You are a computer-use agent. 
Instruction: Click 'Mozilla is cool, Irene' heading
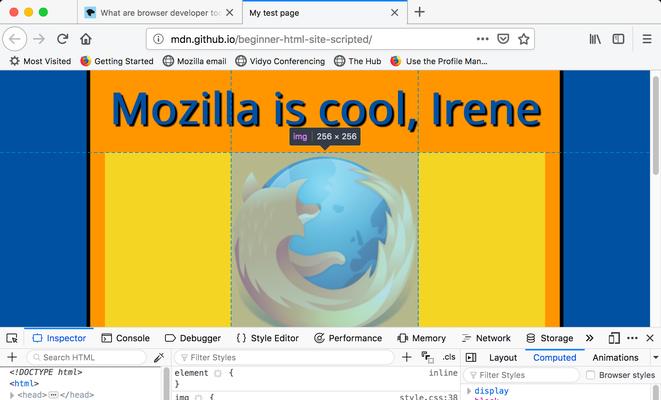326,110
